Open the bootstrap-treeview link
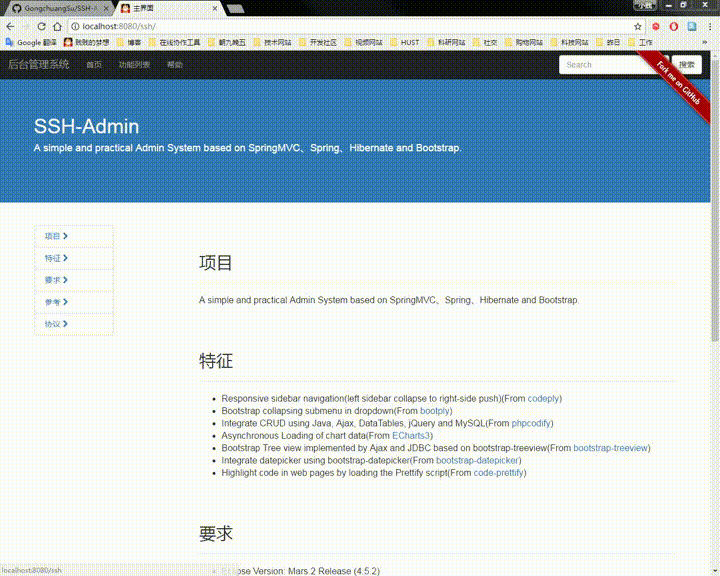This screenshot has height=576, width=720. 611,448
